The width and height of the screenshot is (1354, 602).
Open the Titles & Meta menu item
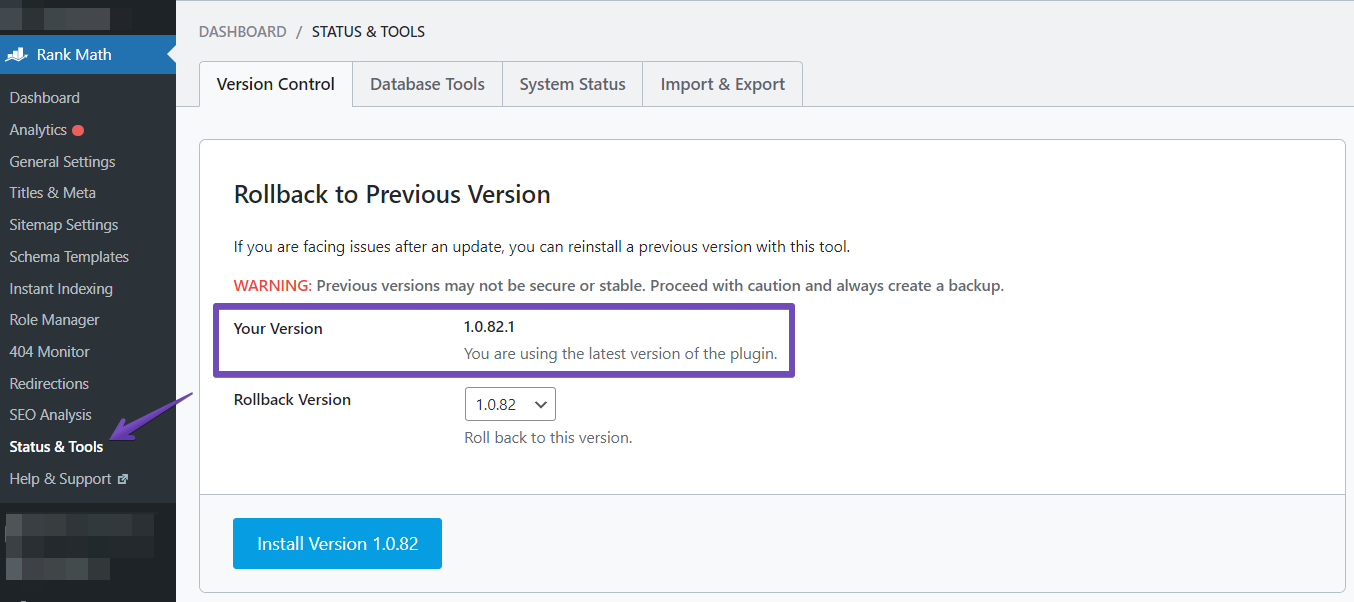click(x=53, y=193)
